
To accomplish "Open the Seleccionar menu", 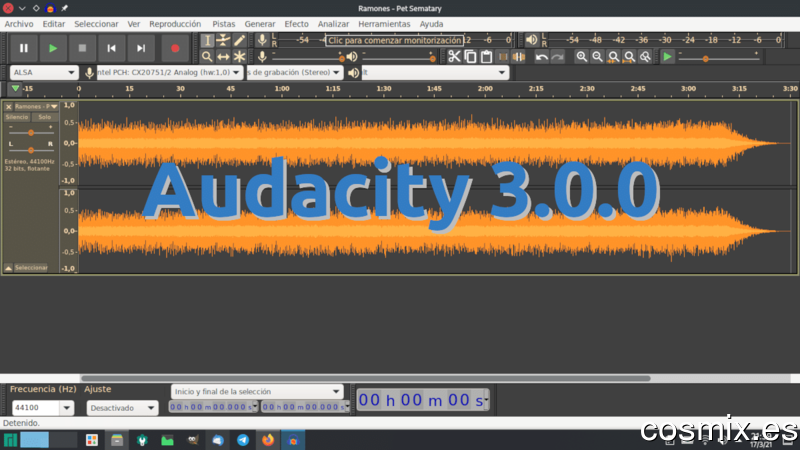I will [96, 24].
